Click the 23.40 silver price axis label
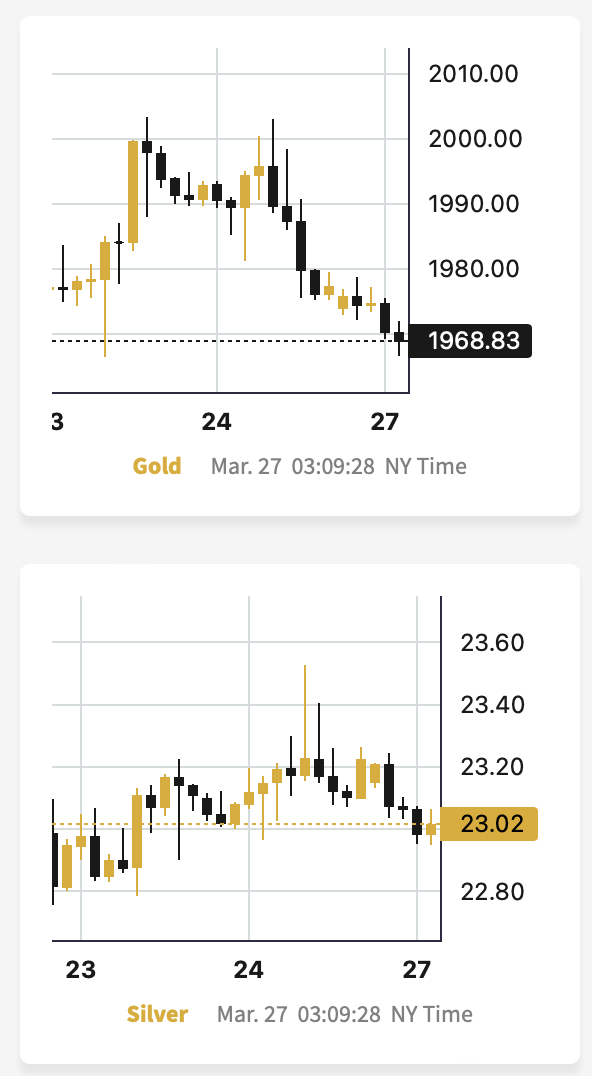Screen dimensions: 592x1076 [493, 705]
